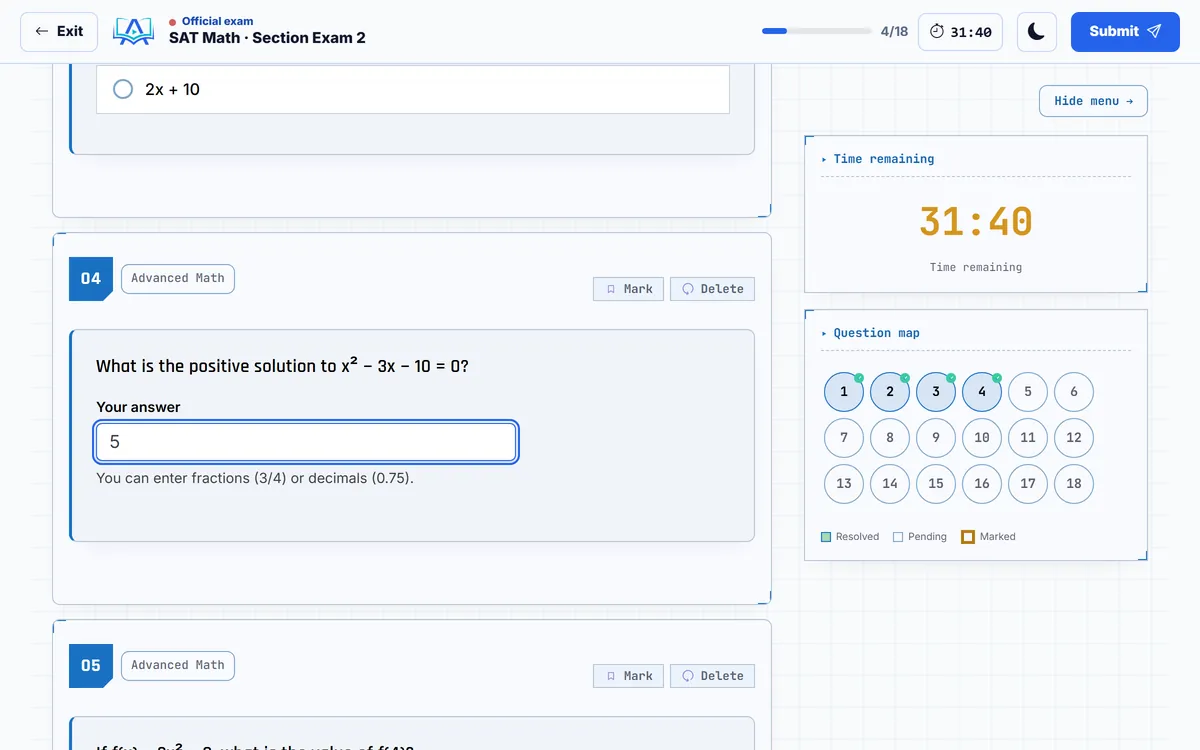Click the 4/18 progress counter

pos(894,32)
